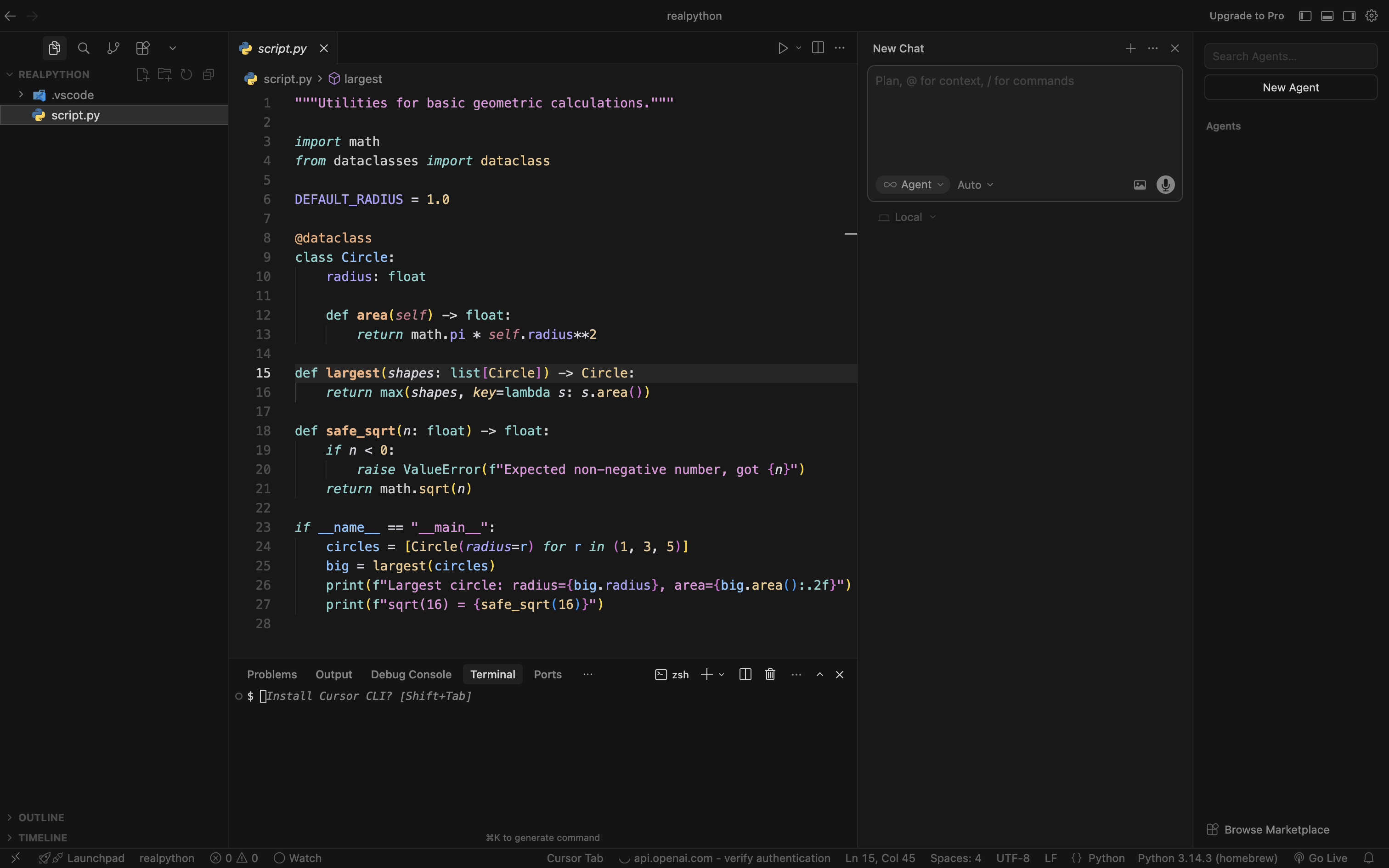Split the editor to the right
Image resolution: width=1389 pixels, height=868 pixels.
coord(818,48)
